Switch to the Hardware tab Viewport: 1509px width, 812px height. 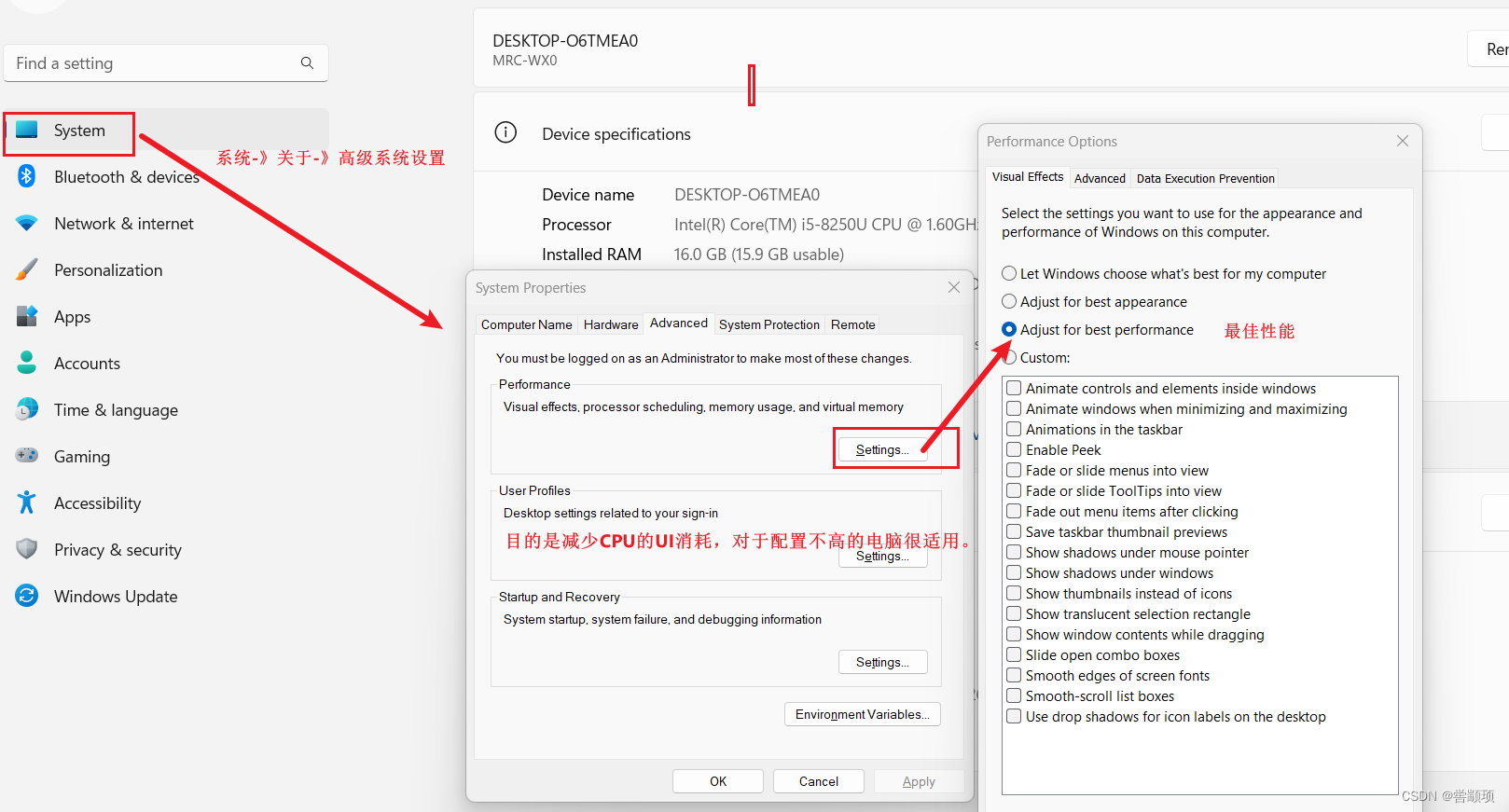(x=611, y=324)
